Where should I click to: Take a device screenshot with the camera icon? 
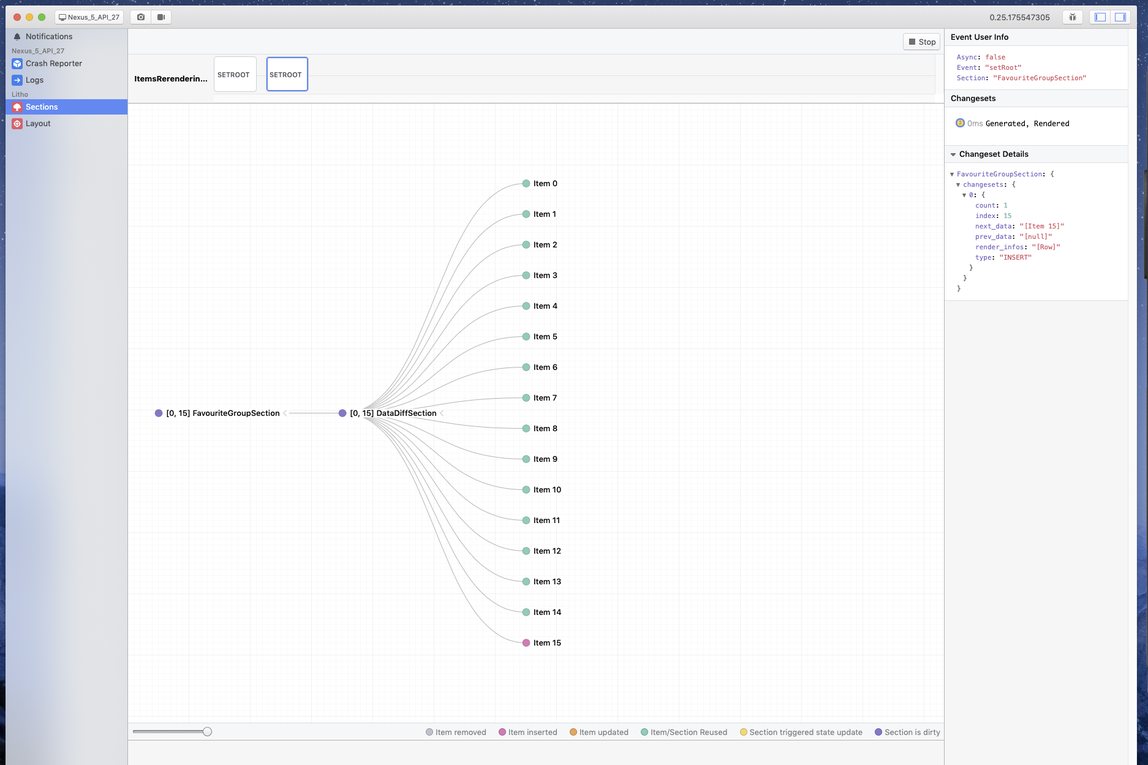[141, 17]
